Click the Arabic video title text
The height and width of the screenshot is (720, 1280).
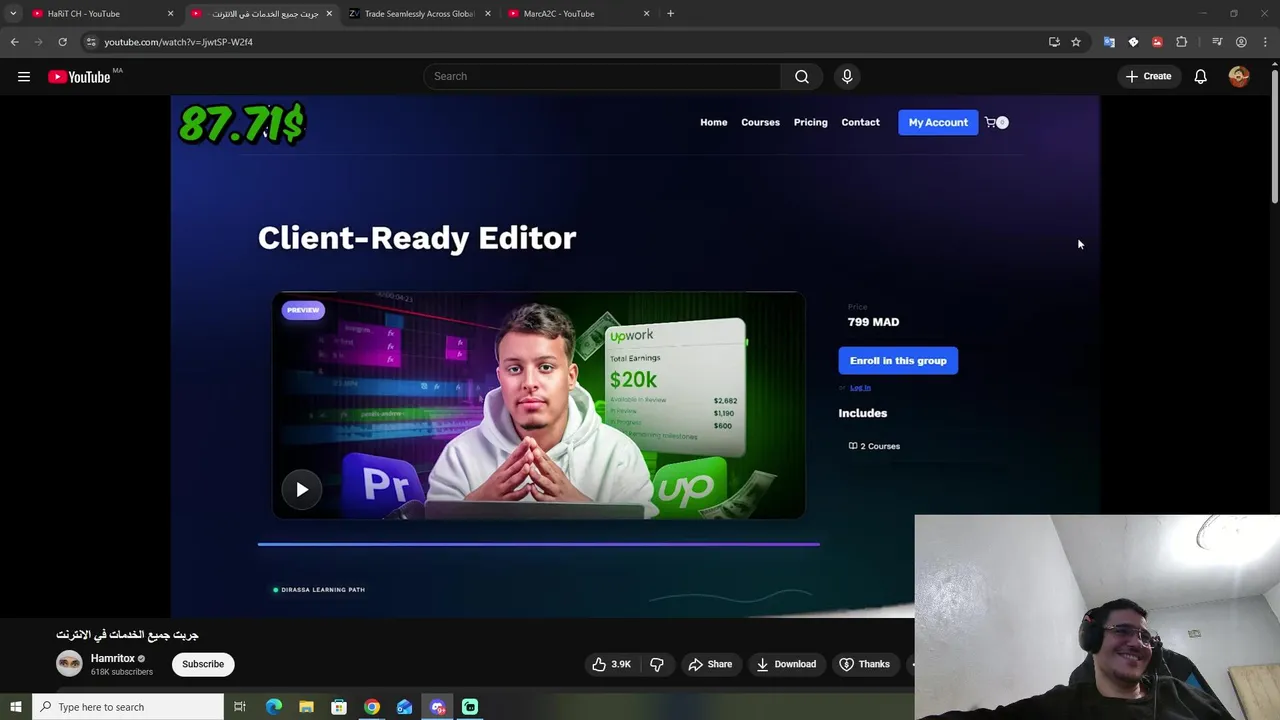(x=127, y=635)
